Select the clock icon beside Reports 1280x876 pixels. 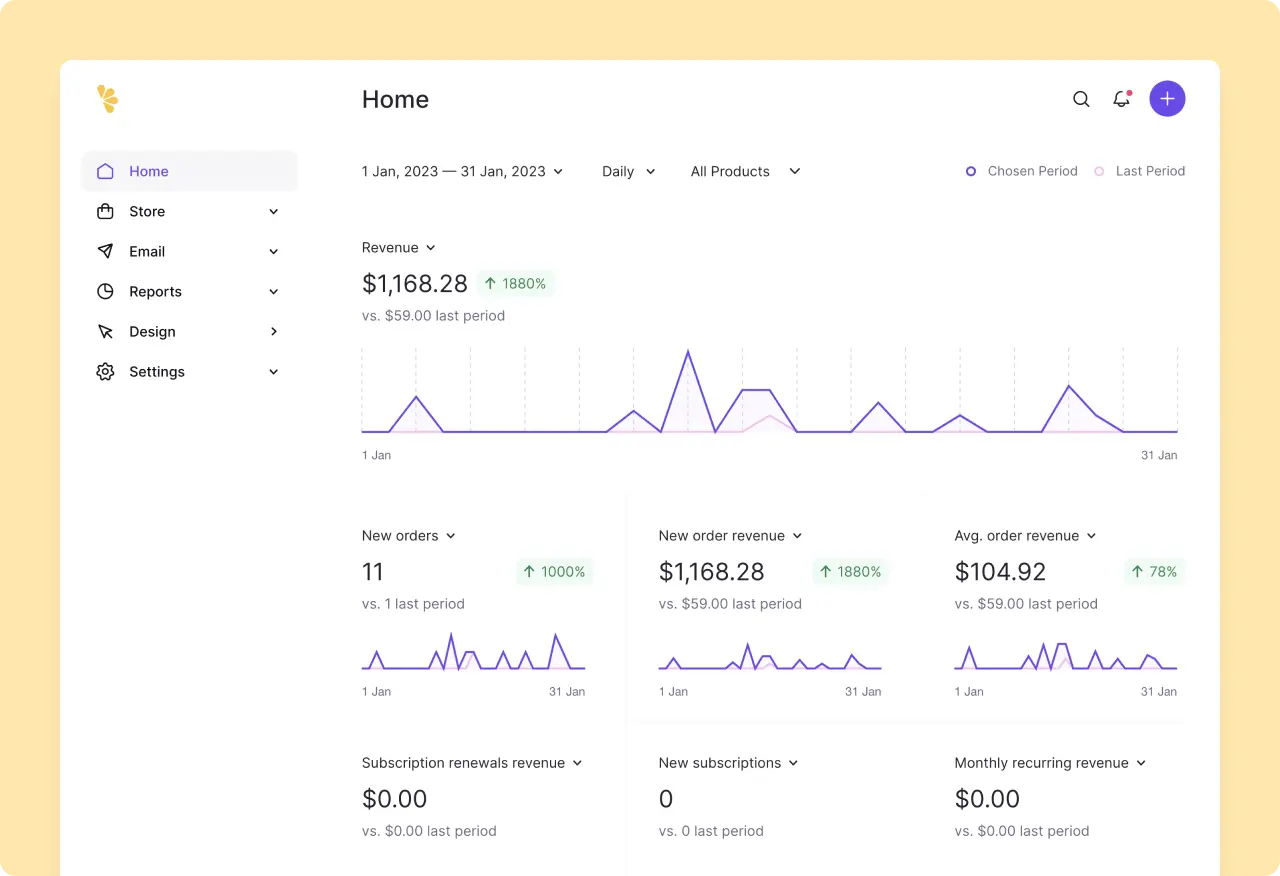(105, 291)
